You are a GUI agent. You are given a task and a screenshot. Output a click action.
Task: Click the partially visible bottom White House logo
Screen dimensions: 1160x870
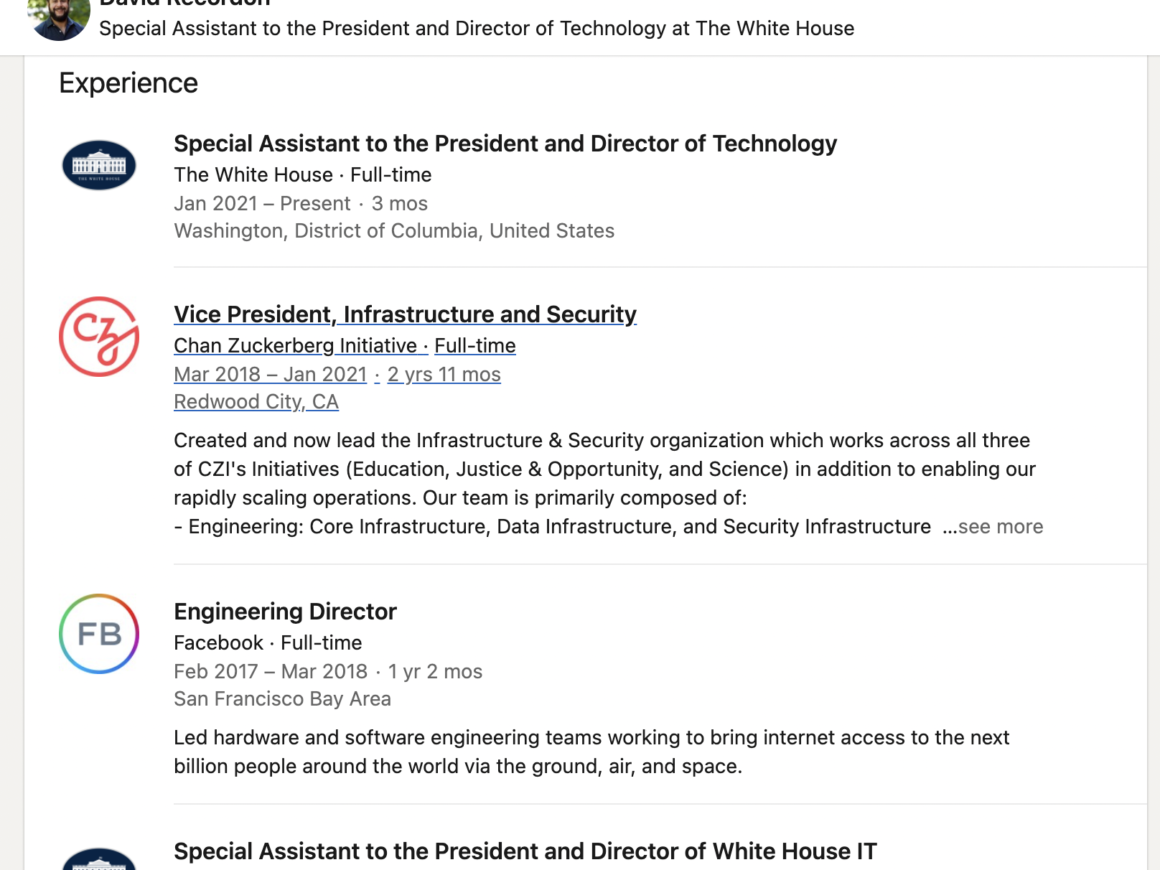99,859
